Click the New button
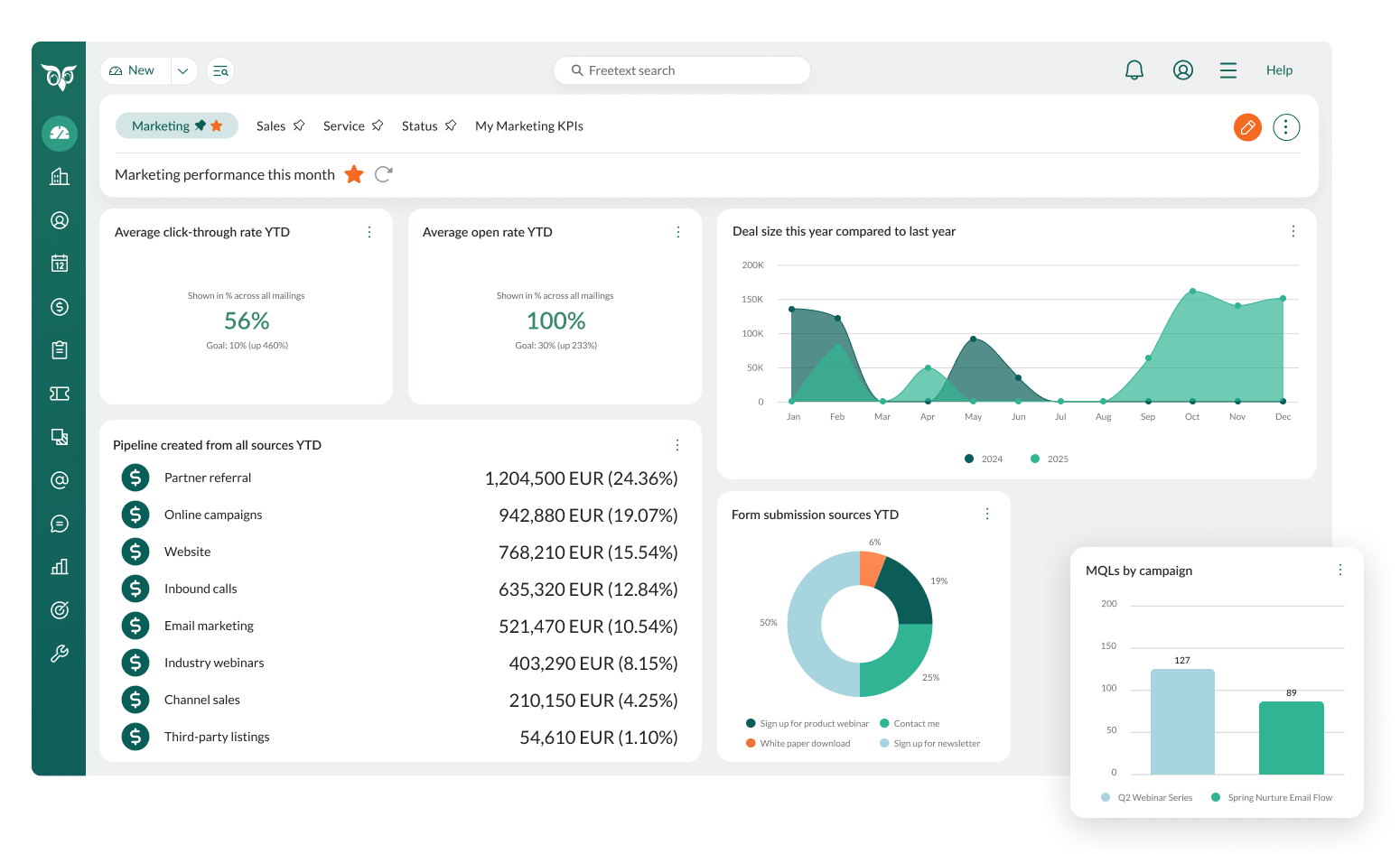This screenshot has height=854, width=1400. pyautogui.click(x=134, y=70)
